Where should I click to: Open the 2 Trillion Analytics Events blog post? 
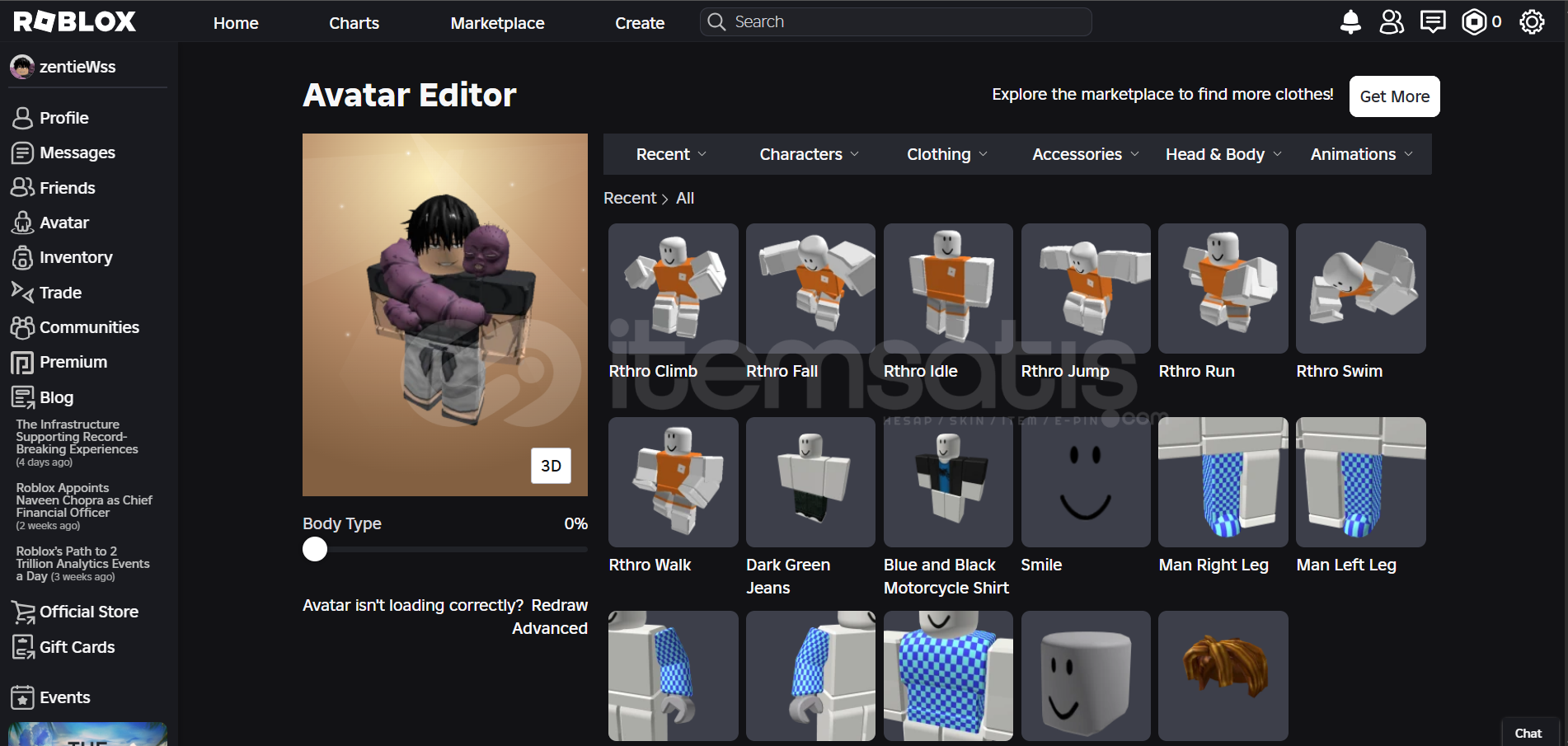[x=82, y=564]
